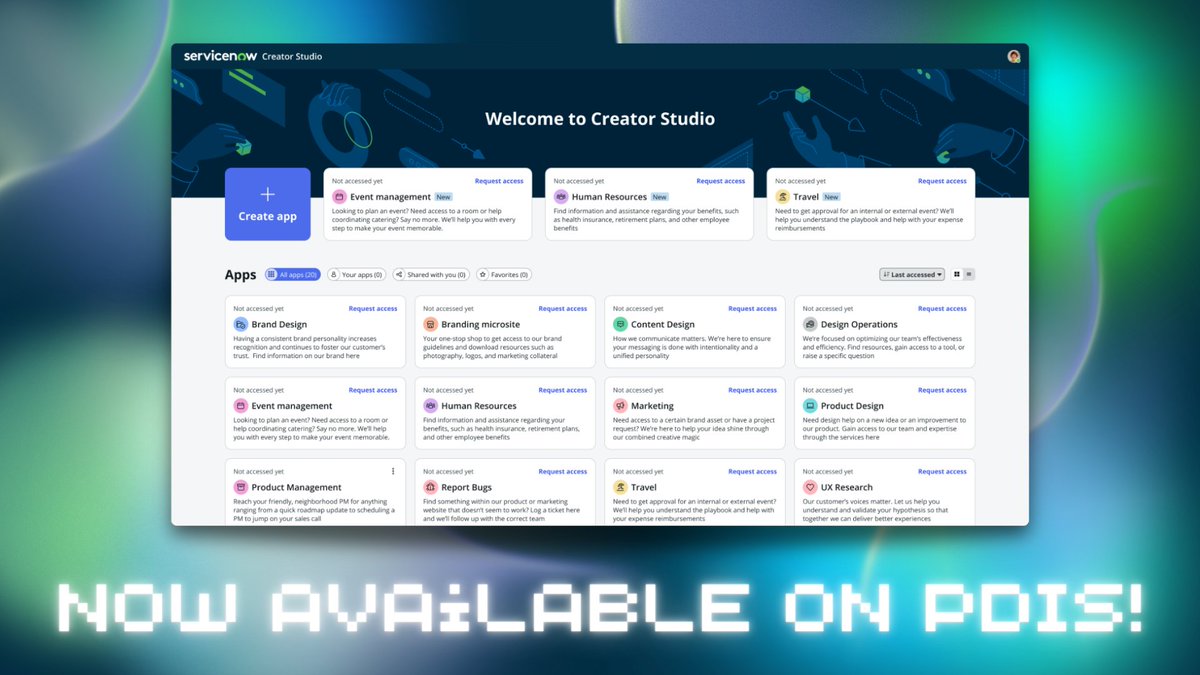Click the featured Travel New card icon

coord(783,197)
